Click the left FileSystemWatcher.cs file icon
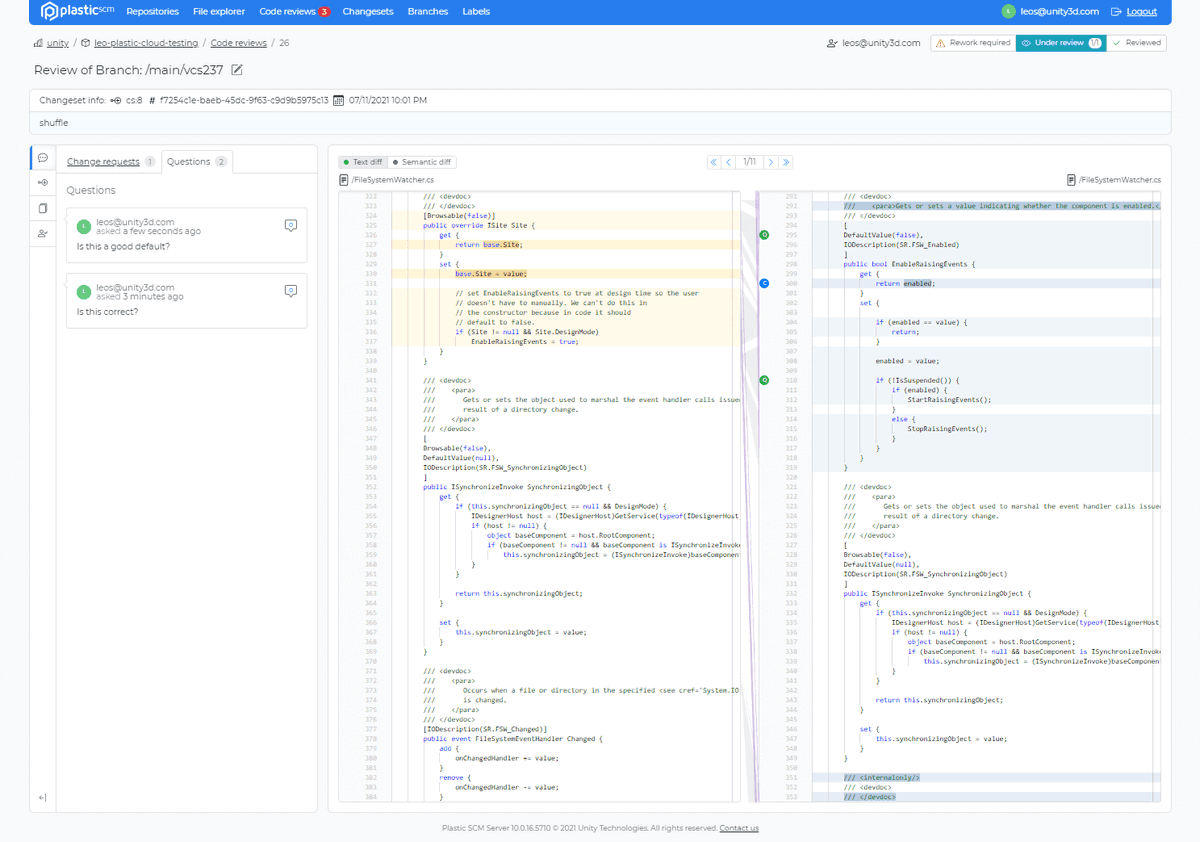Screen dimensions: 1200x842 [x=344, y=180]
